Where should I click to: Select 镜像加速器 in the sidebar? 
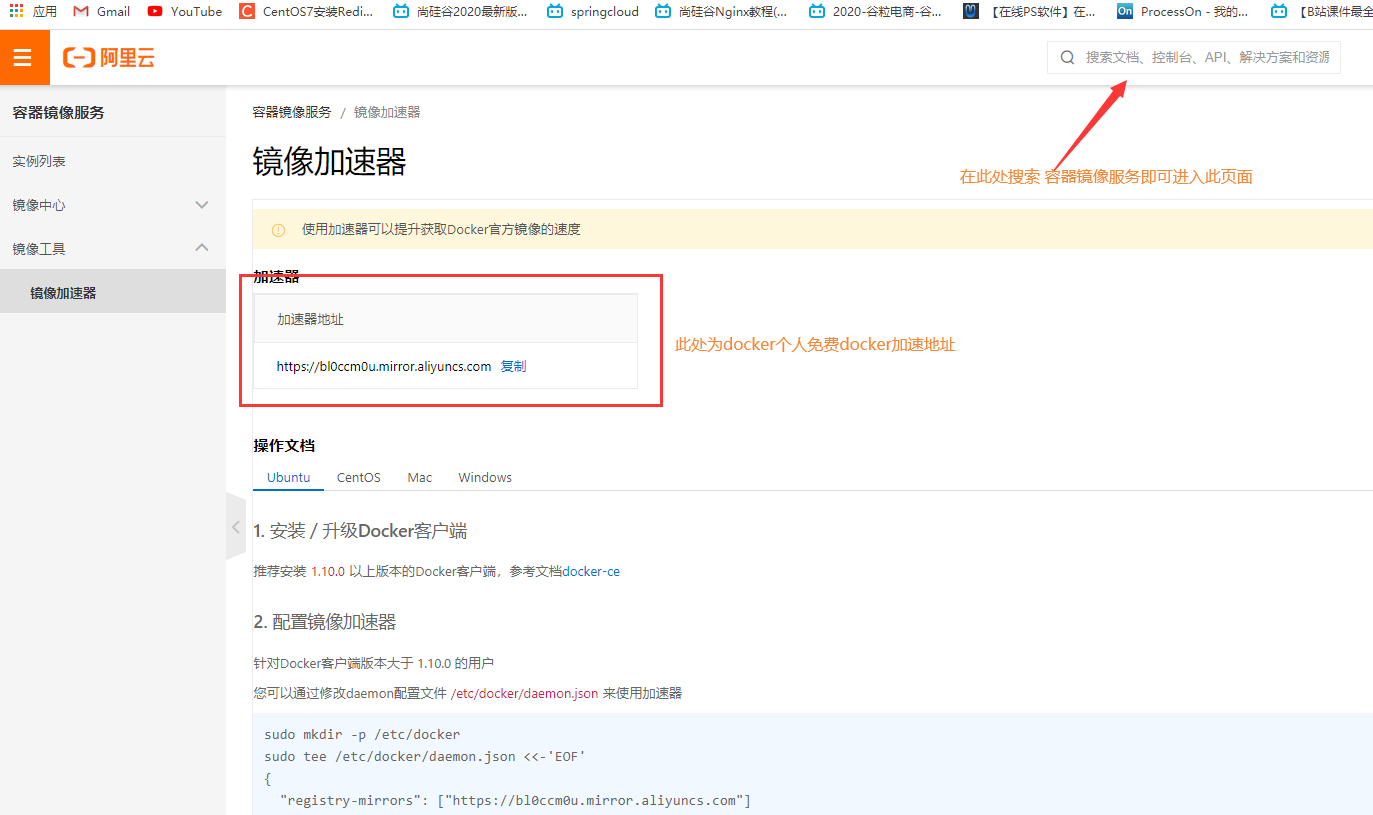click(113, 292)
